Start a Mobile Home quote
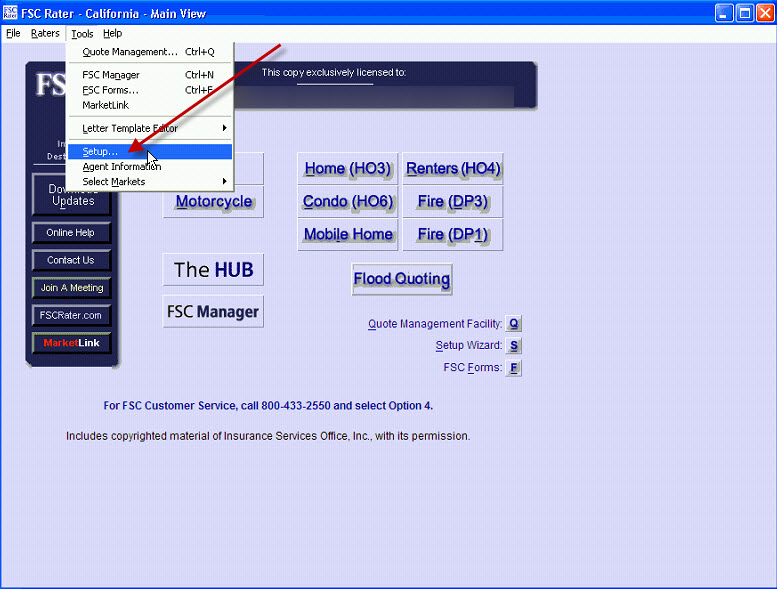This screenshot has height=589, width=777. point(348,234)
